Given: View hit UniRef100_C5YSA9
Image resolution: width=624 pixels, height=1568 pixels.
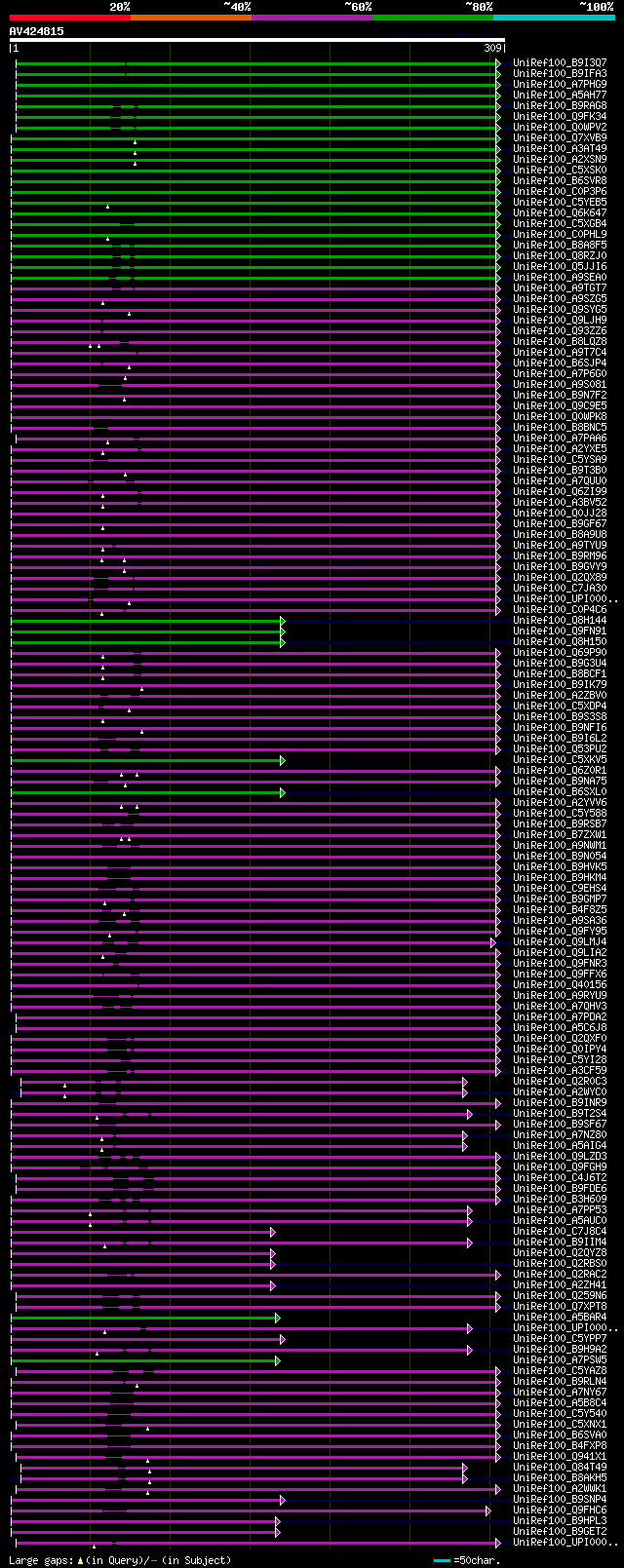Looking at the screenshot, I should coord(560,460).
